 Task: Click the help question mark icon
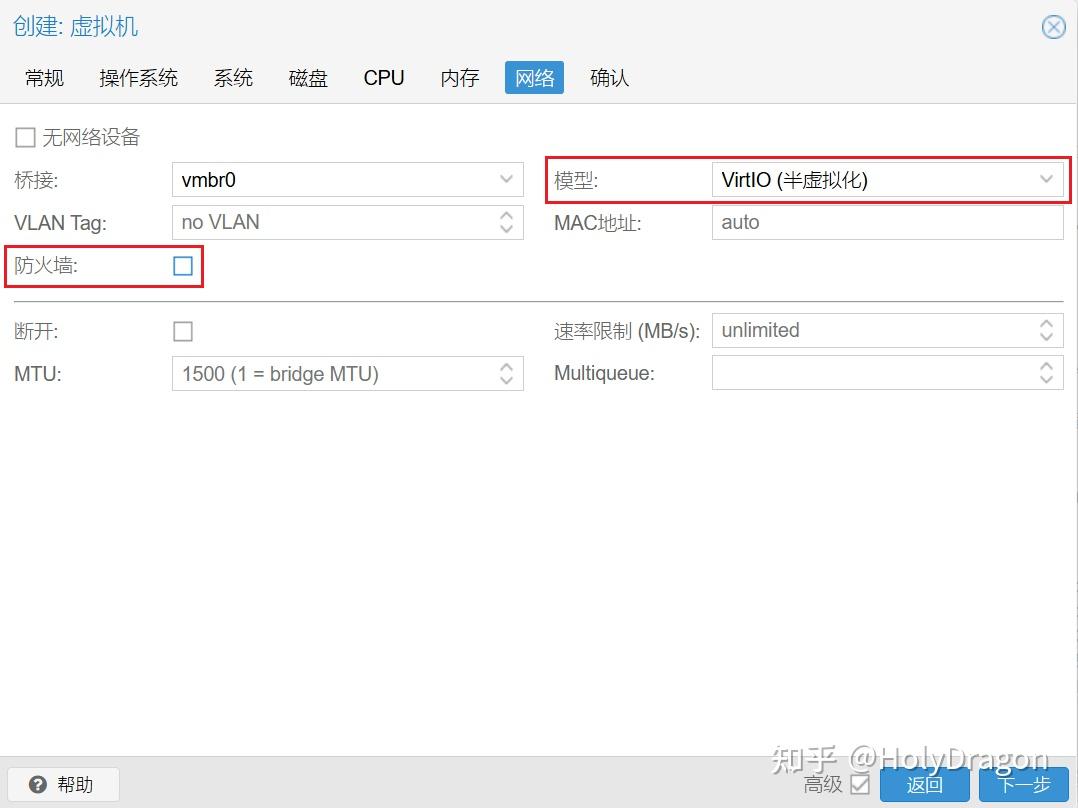(x=38, y=784)
